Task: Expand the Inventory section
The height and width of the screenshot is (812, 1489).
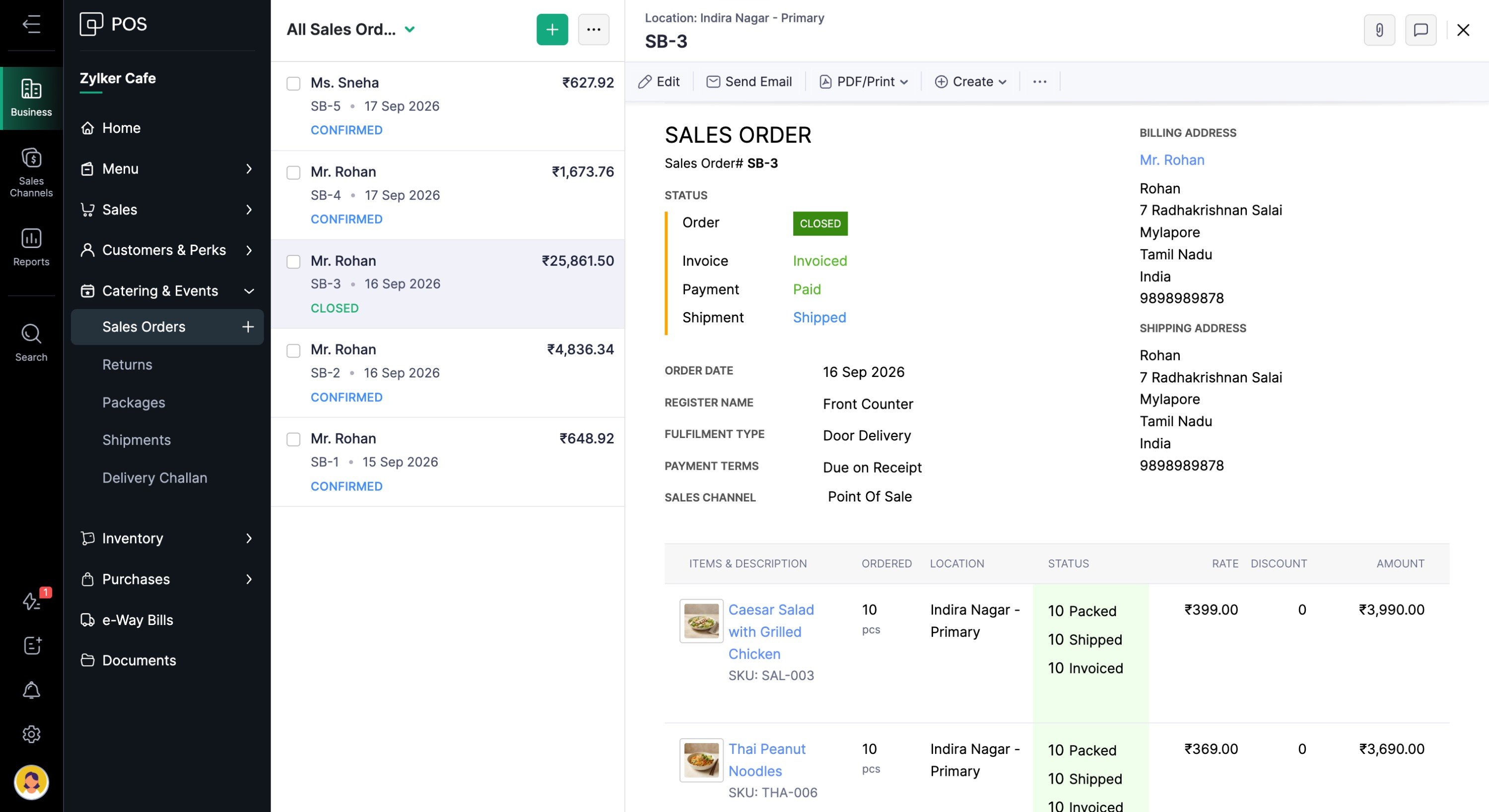Action: (x=167, y=538)
